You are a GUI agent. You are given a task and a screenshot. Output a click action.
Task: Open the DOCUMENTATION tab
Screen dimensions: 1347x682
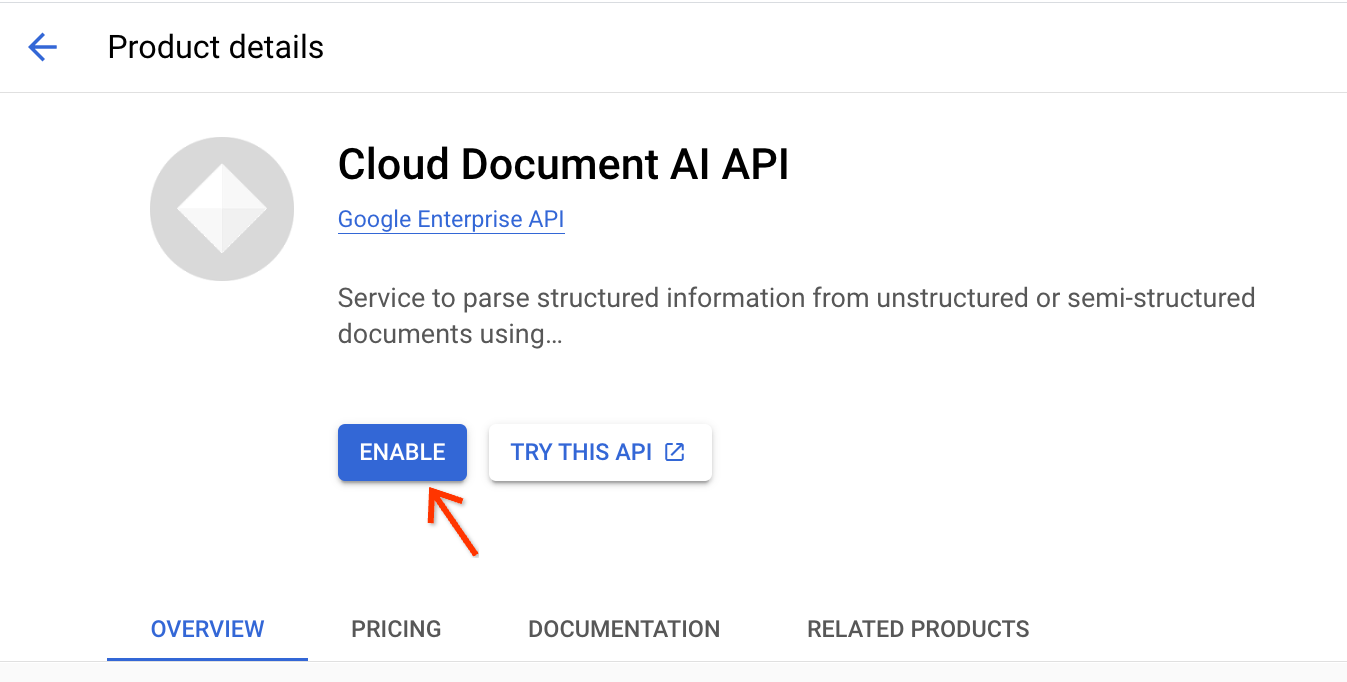[624, 629]
